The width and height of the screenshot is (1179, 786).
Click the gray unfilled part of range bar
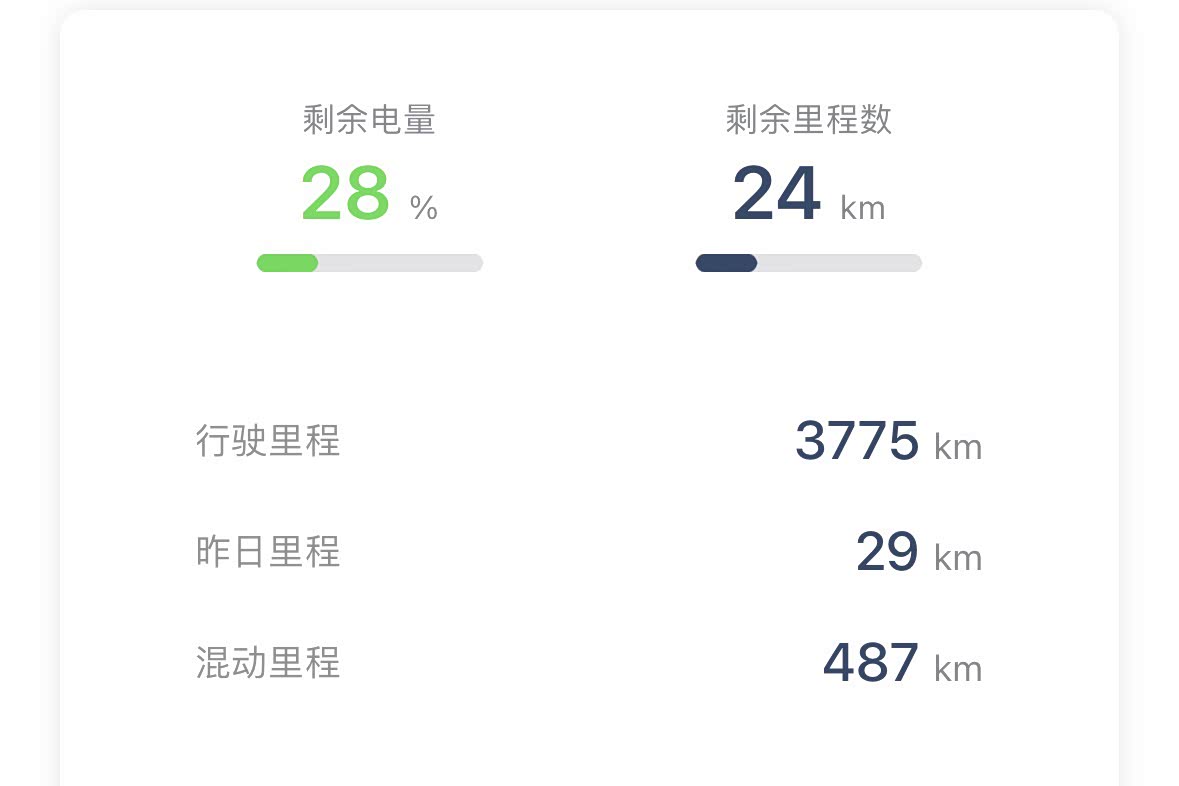coord(839,263)
